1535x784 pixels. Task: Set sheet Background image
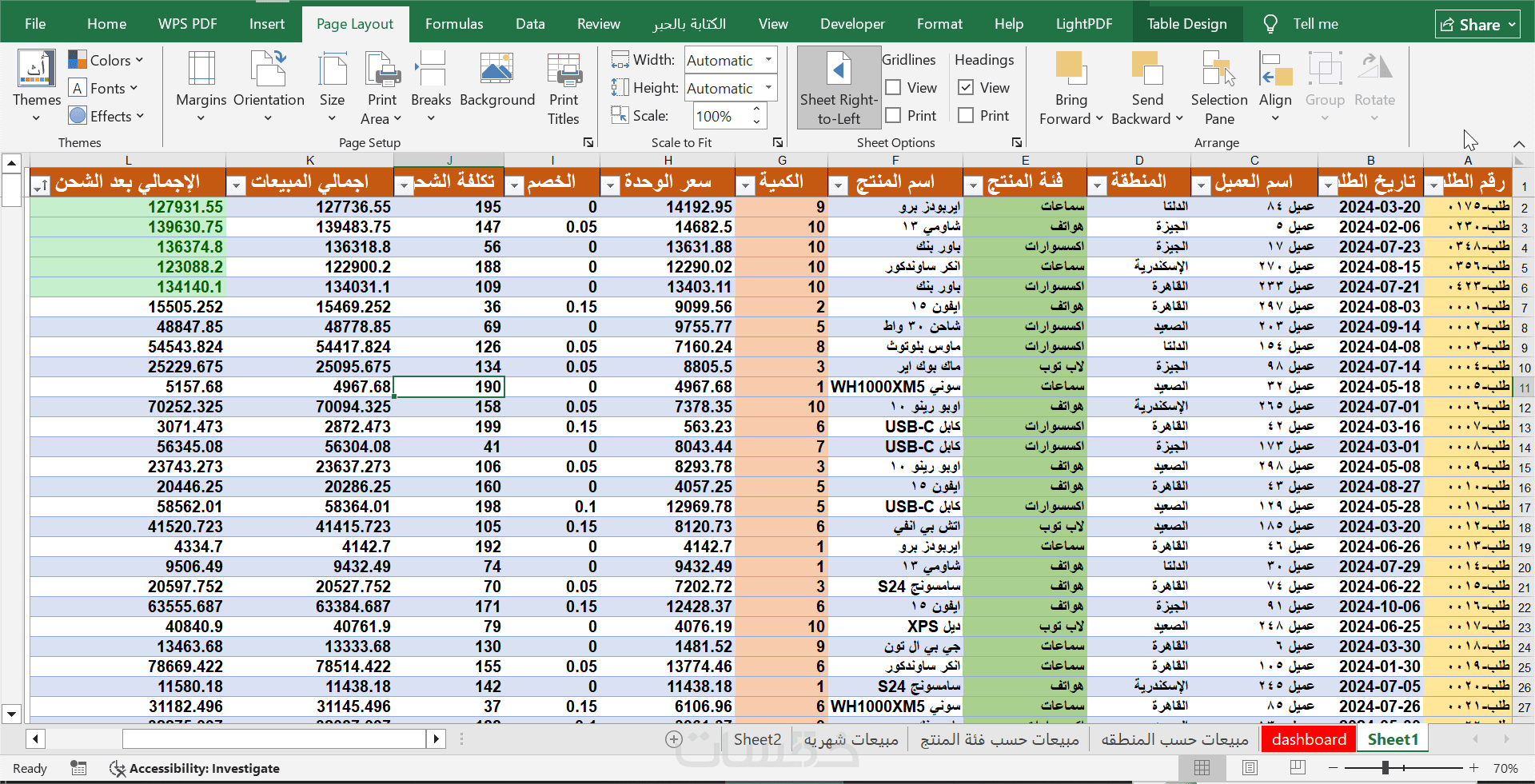point(496,80)
